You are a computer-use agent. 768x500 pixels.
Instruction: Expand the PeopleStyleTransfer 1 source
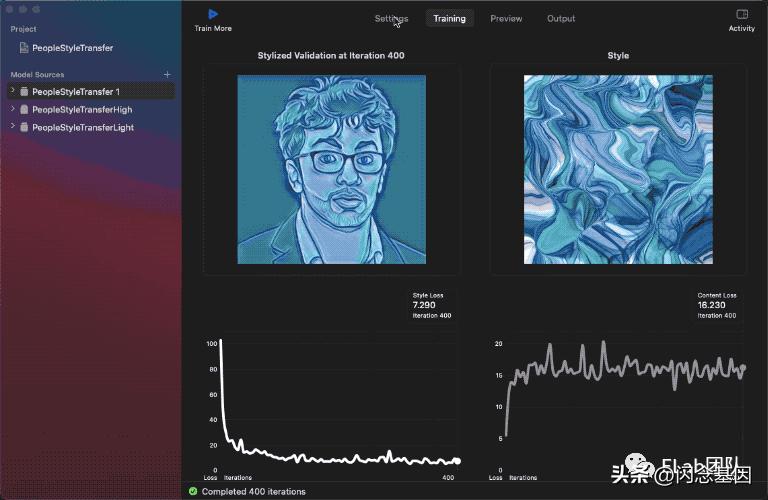coord(13,91)
